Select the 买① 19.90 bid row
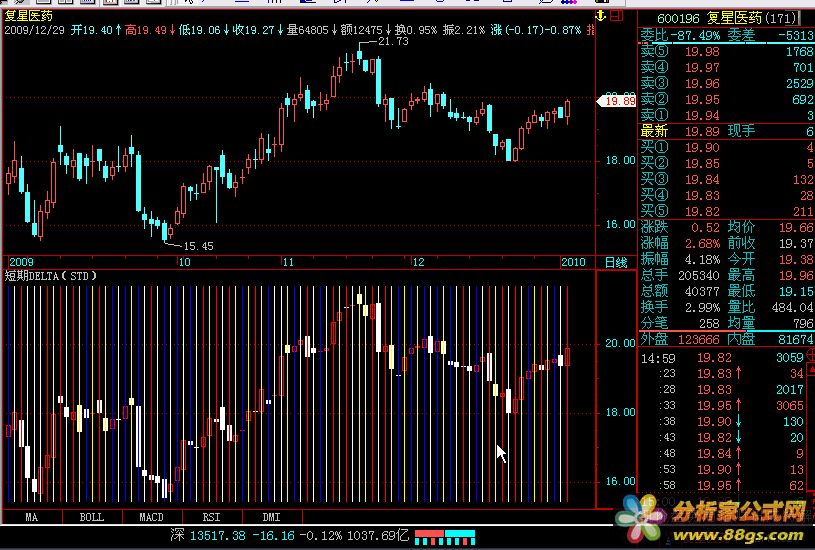 click(x=727, y=147)
